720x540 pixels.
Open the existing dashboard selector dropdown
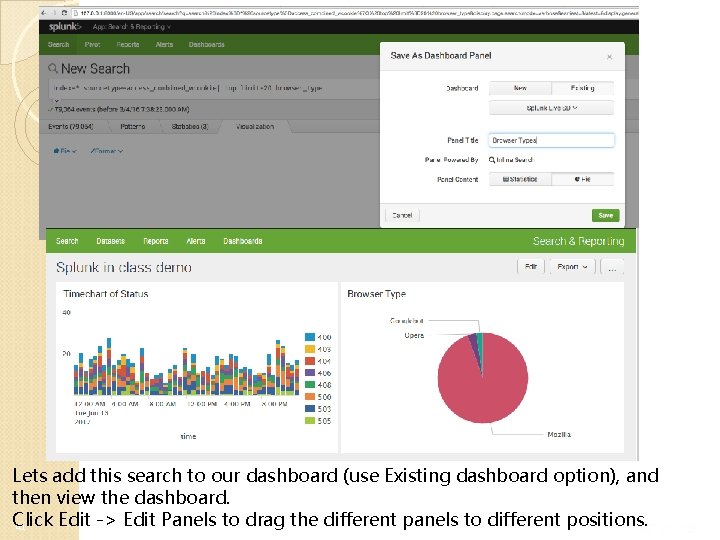pos(551,108)
